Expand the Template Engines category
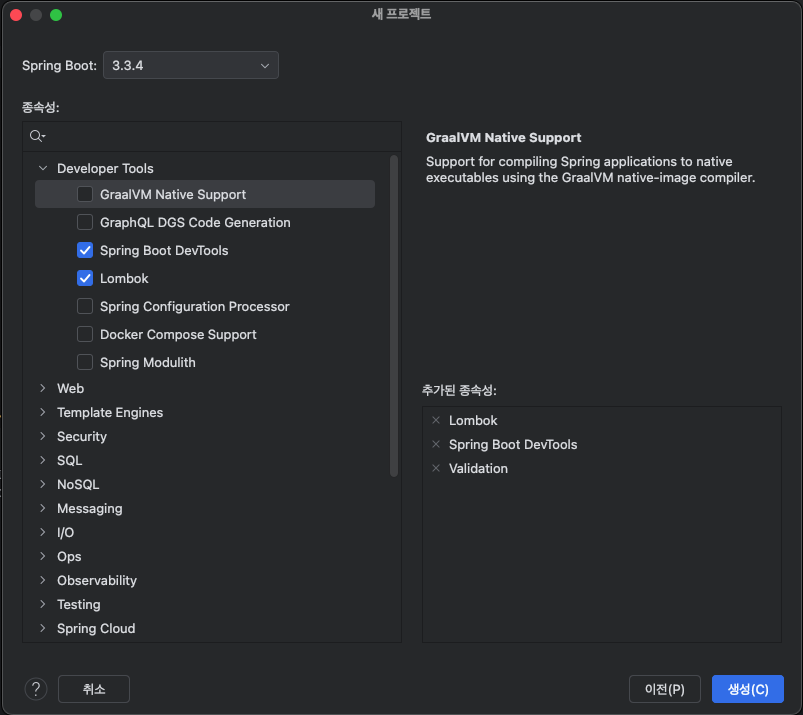 coord(43,412)
